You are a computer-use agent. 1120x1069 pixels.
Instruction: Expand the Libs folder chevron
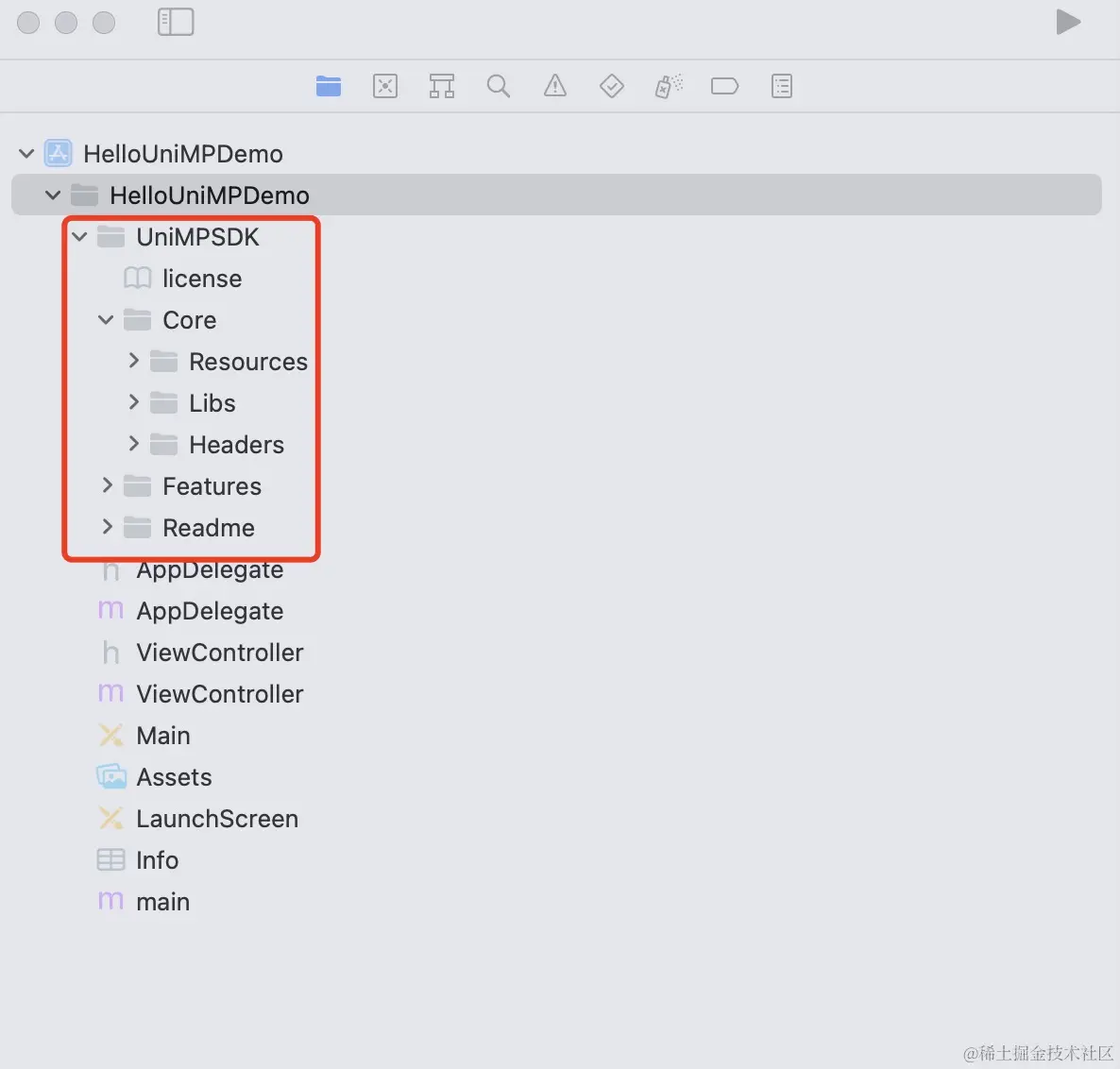tap(133, 402)
